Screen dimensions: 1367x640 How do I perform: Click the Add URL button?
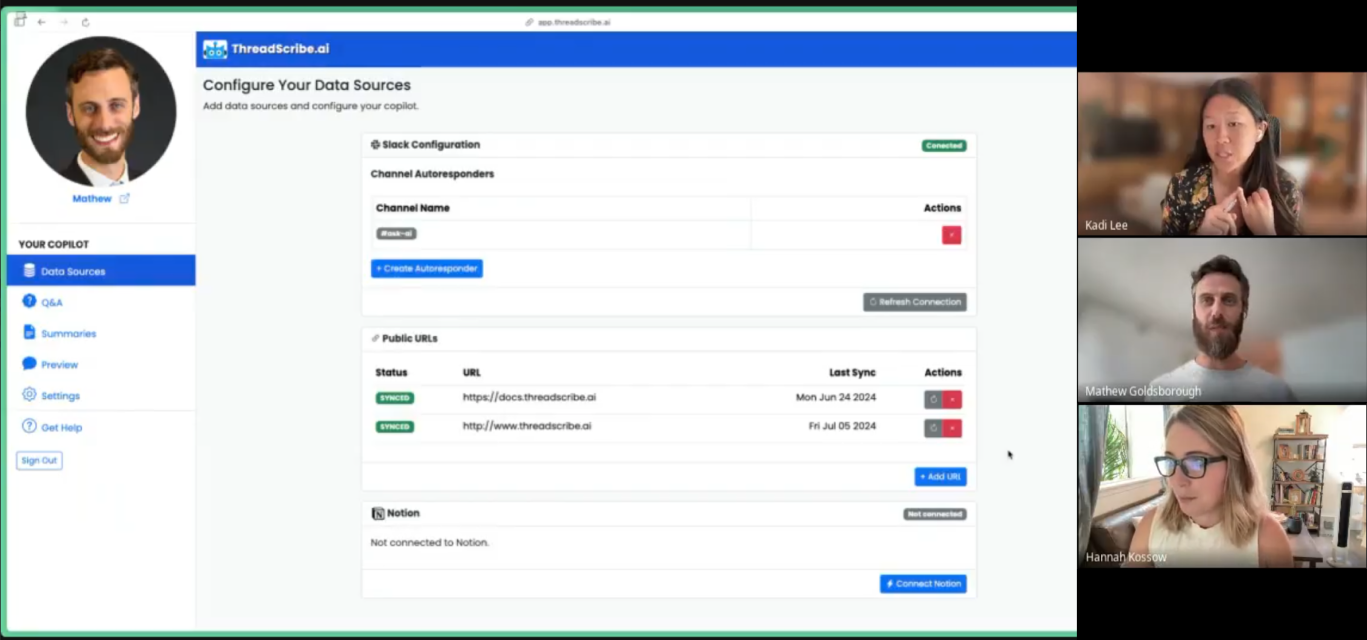pos(940,477)
